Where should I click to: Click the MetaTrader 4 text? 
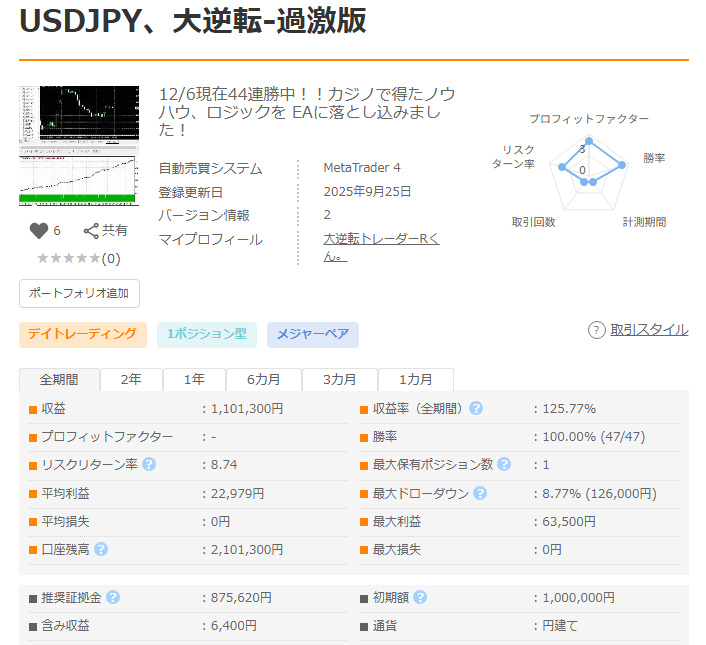coord(362,168)
